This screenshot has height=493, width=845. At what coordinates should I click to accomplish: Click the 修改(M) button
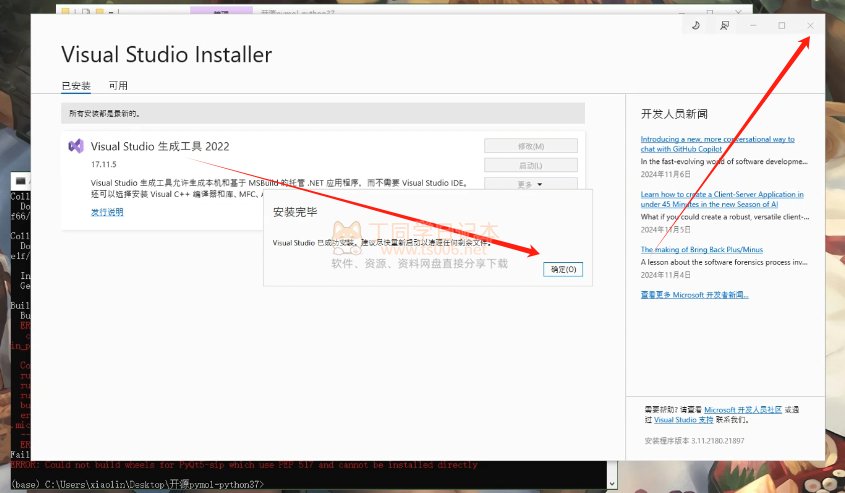coord(531,146)
